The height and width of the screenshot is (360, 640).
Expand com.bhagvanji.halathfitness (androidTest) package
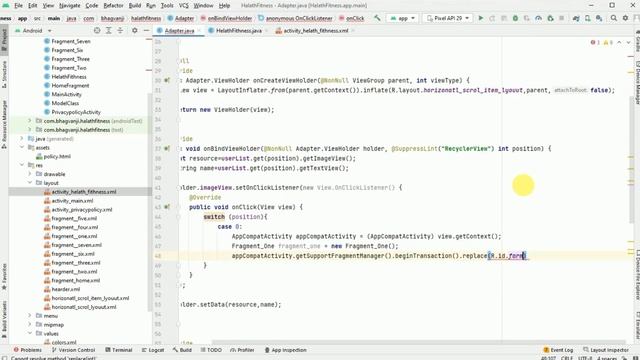29,121
